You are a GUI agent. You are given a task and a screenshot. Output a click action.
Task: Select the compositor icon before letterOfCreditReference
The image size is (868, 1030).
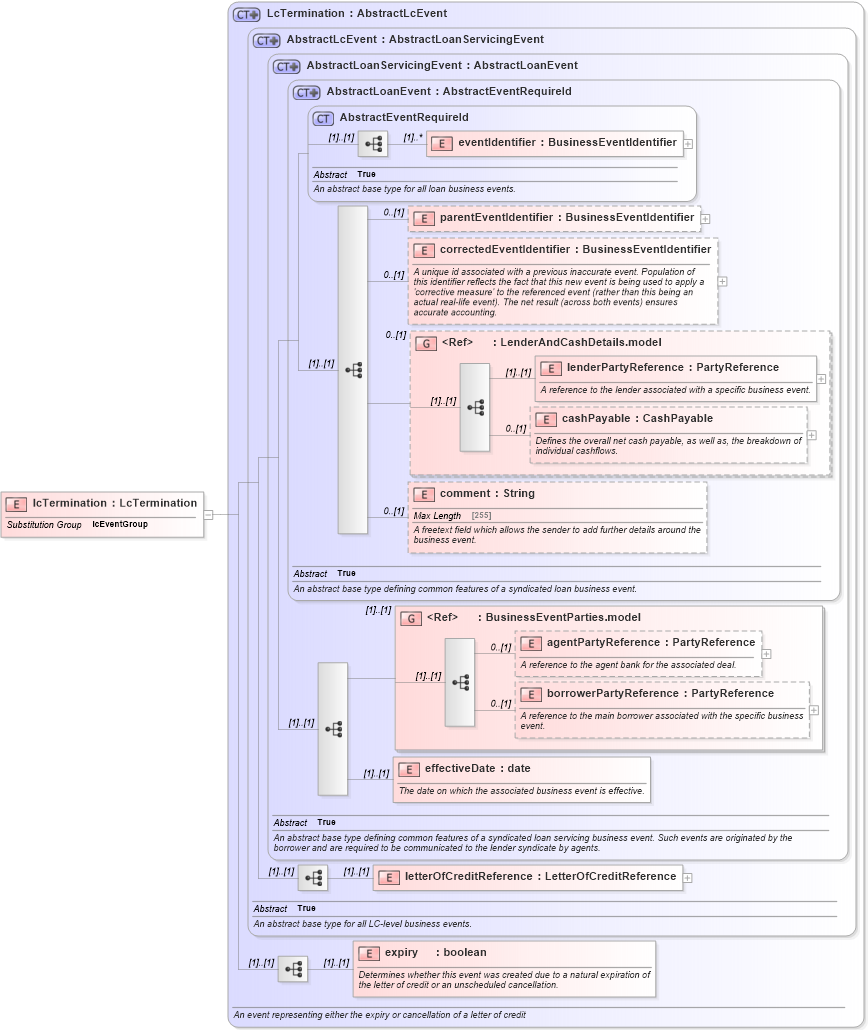point(313,876)
